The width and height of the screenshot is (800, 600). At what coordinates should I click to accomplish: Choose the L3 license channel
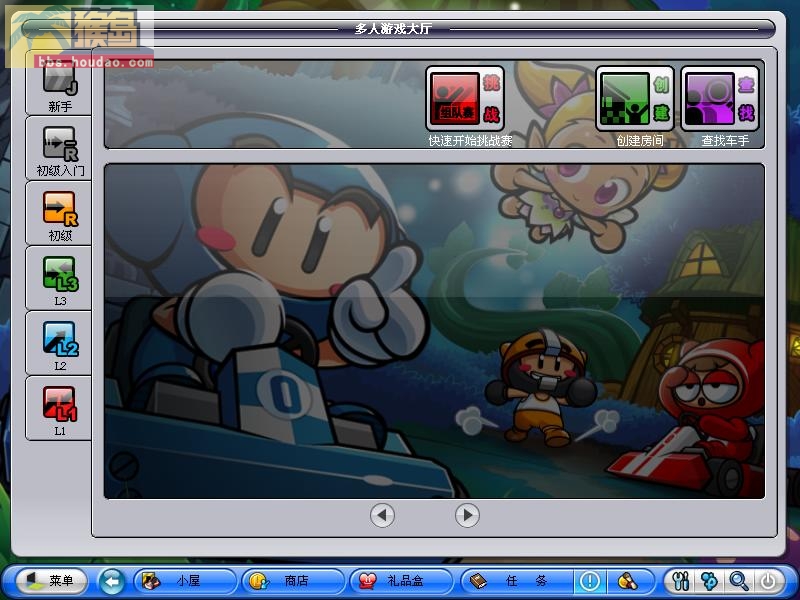(x=59, y=279)
